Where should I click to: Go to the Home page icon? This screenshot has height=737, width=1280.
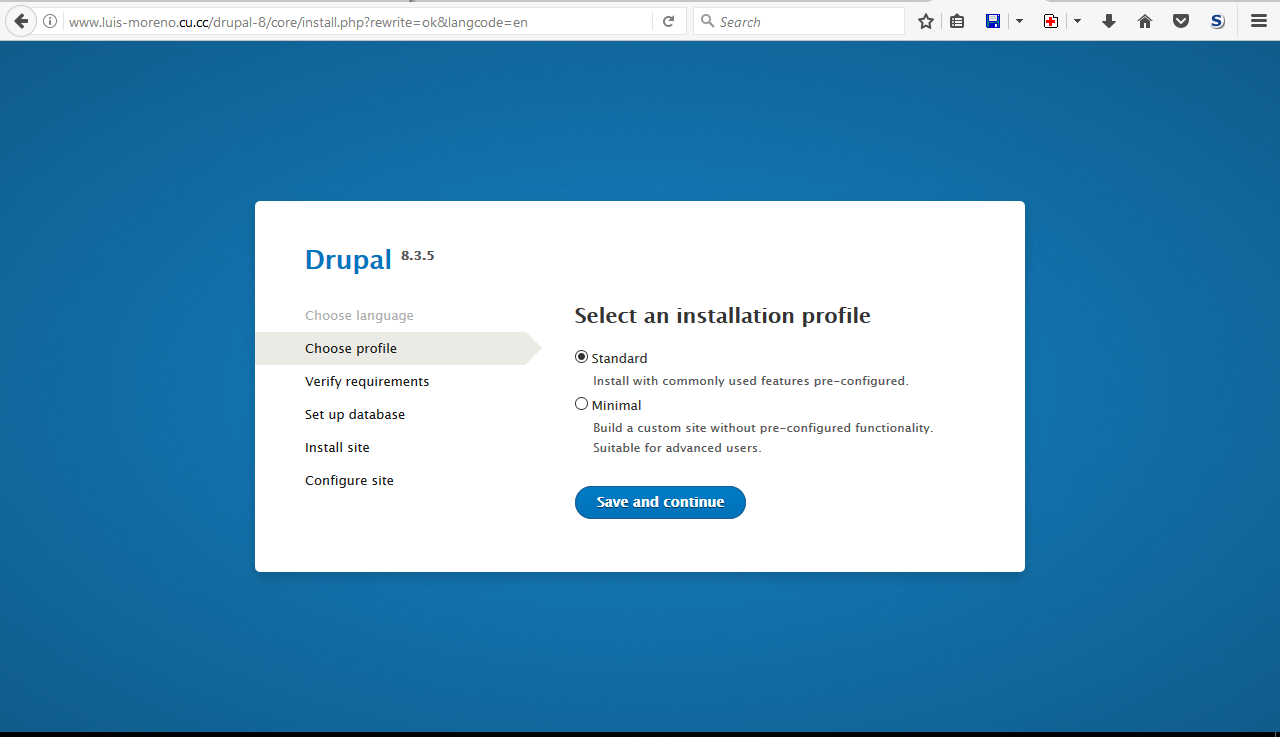[1145, 21]
